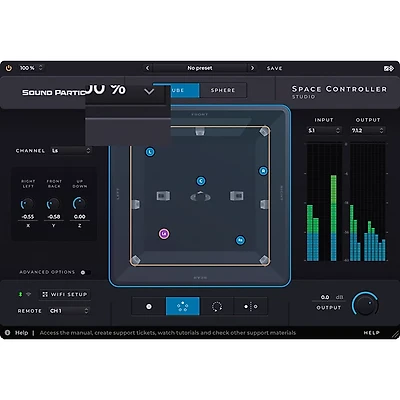Screen dimensions: 400x400
Task: Select the purple Ls channel source dot
Action: click(x=164, y=234)
